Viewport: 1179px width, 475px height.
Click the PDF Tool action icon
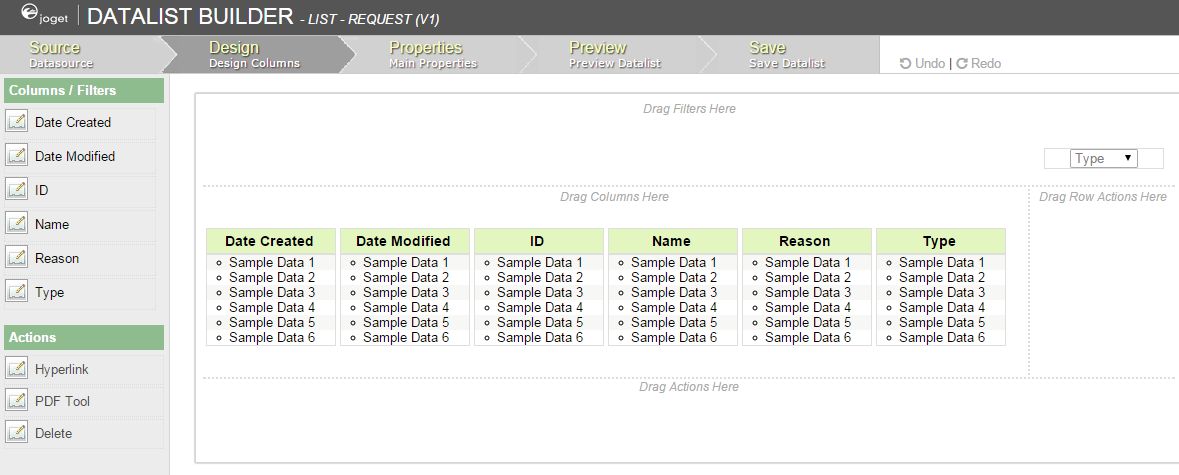pos(17,401)
